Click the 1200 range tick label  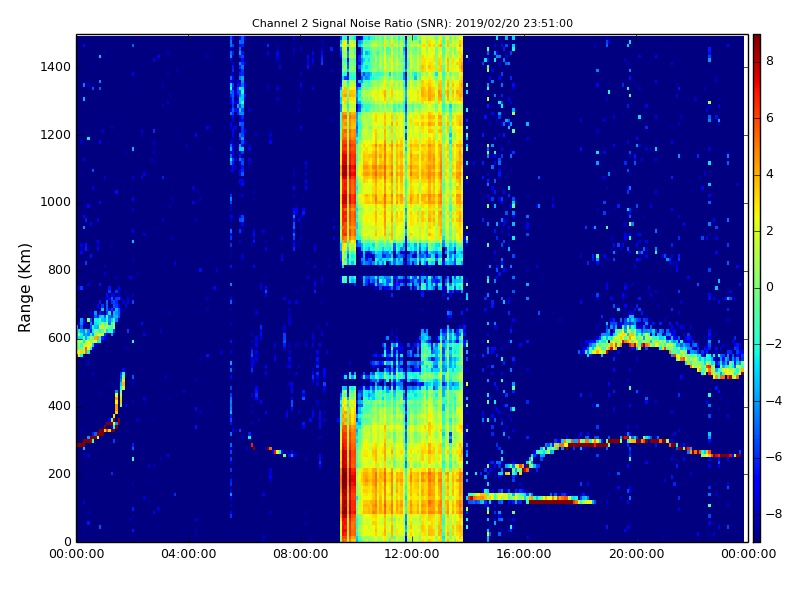(x=56, y=135)
